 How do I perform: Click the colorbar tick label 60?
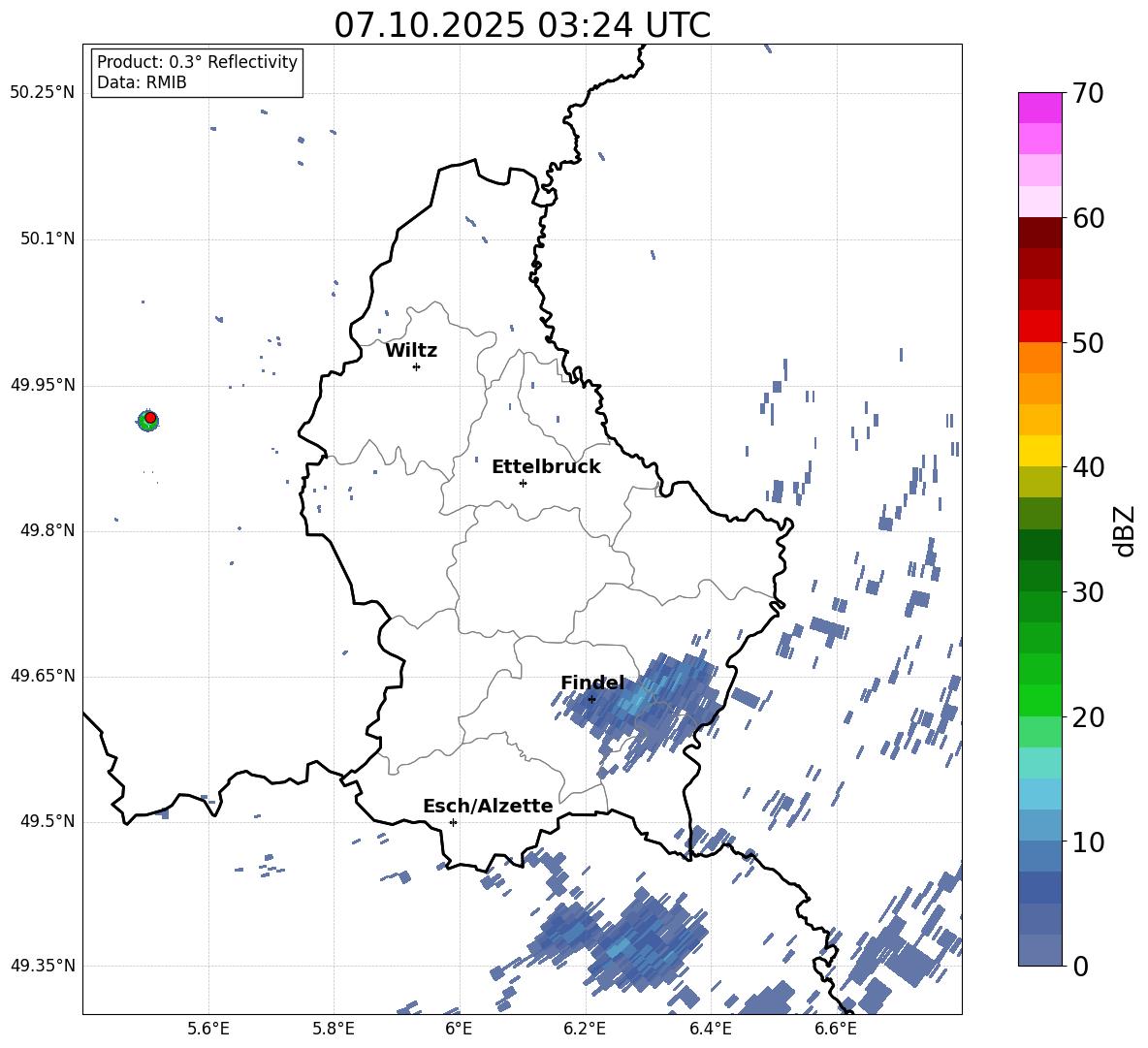coord(1088,218)
